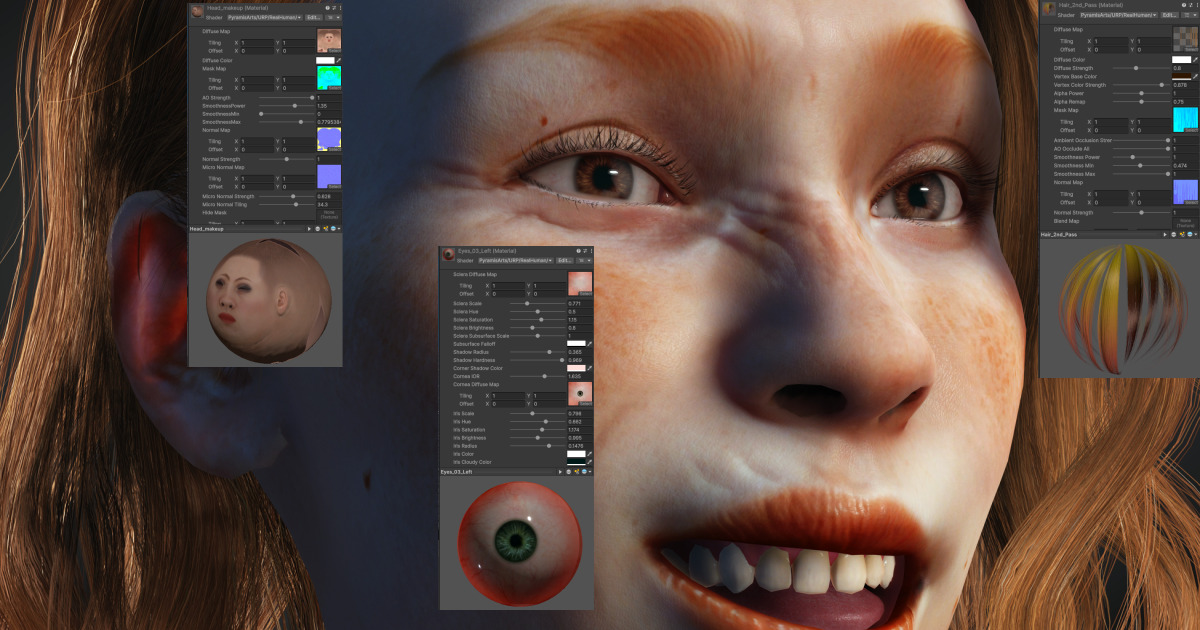Viewport: 1200px width, 630px height.
Task: Click the eyedropper beside Diffuse Color in Hair_2nd_Pass
Action: tap(1194, 60)
